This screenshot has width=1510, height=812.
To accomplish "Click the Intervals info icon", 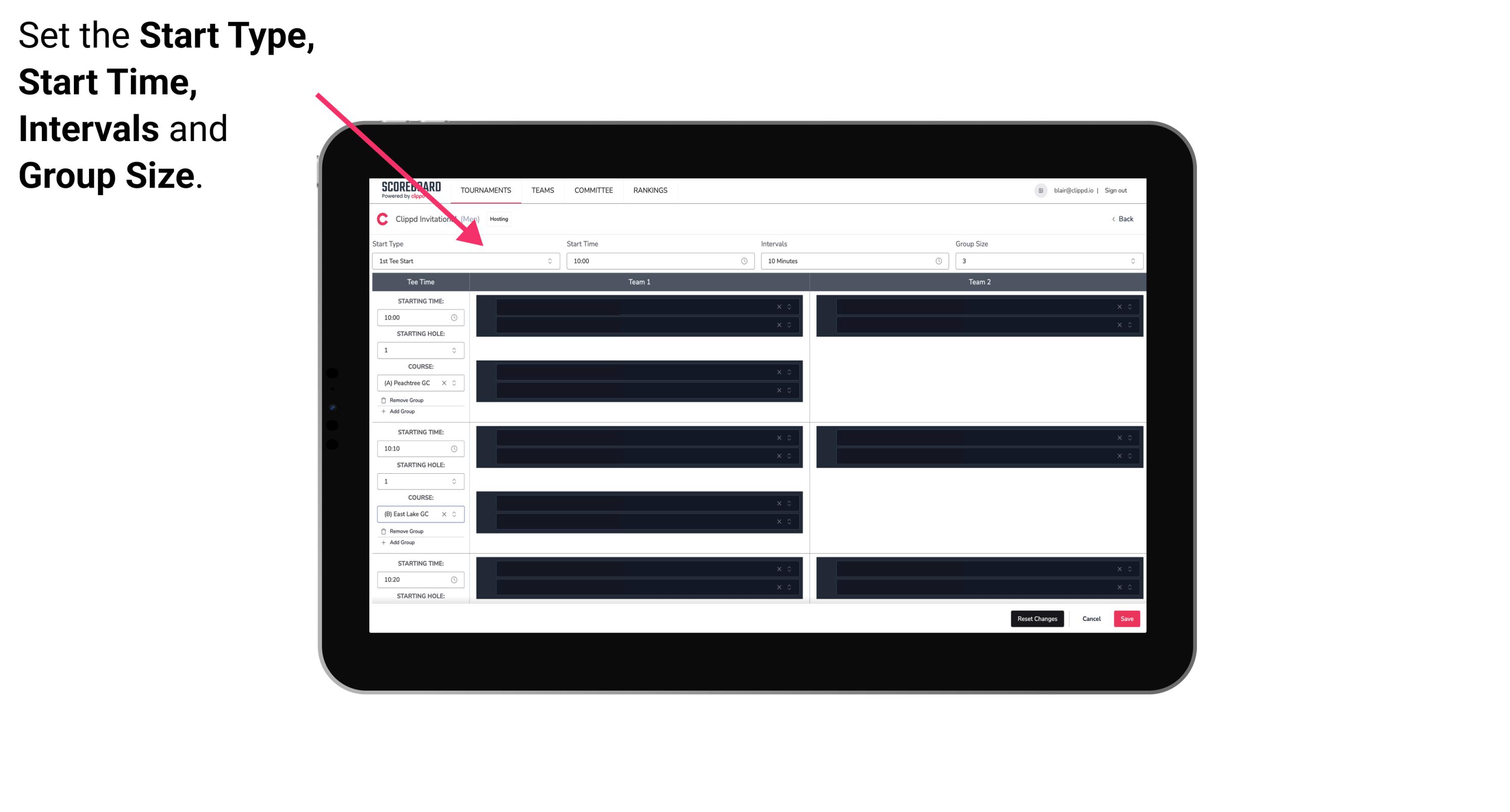I will [x=938, y=261].
